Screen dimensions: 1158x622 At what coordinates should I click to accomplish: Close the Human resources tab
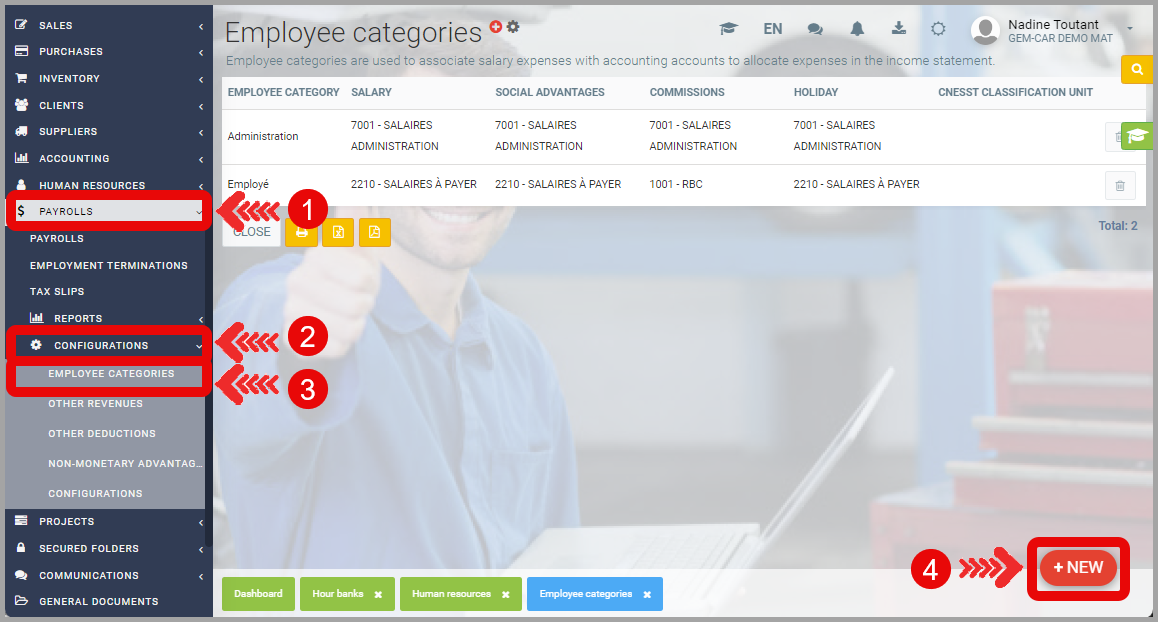click(x=506, y=595)
